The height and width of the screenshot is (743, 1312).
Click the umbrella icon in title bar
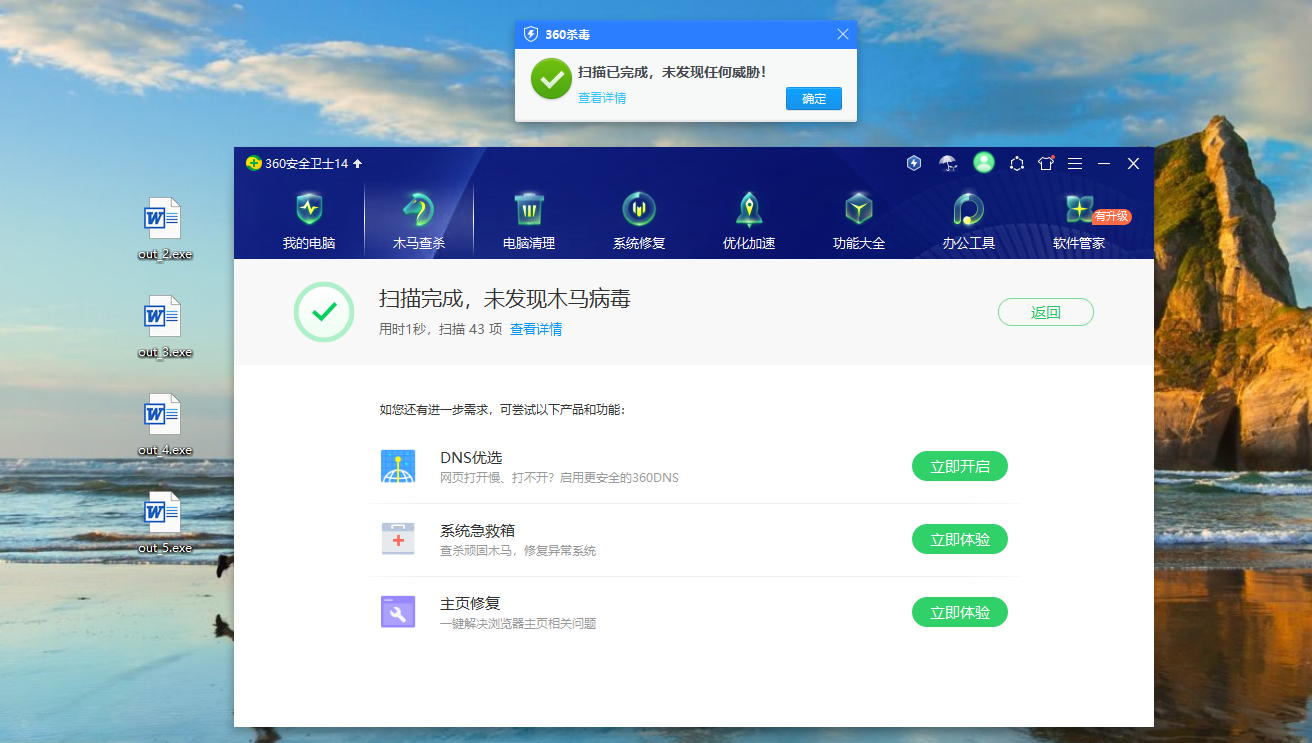[x=948, y=163]
